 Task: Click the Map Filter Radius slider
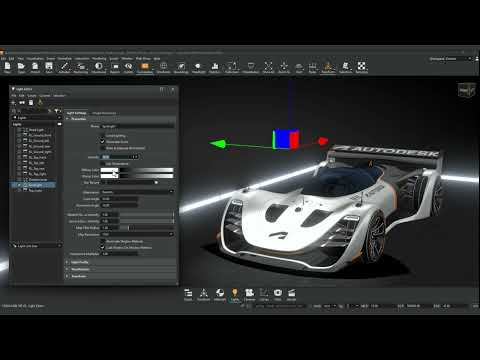click(x=147, y=228)
